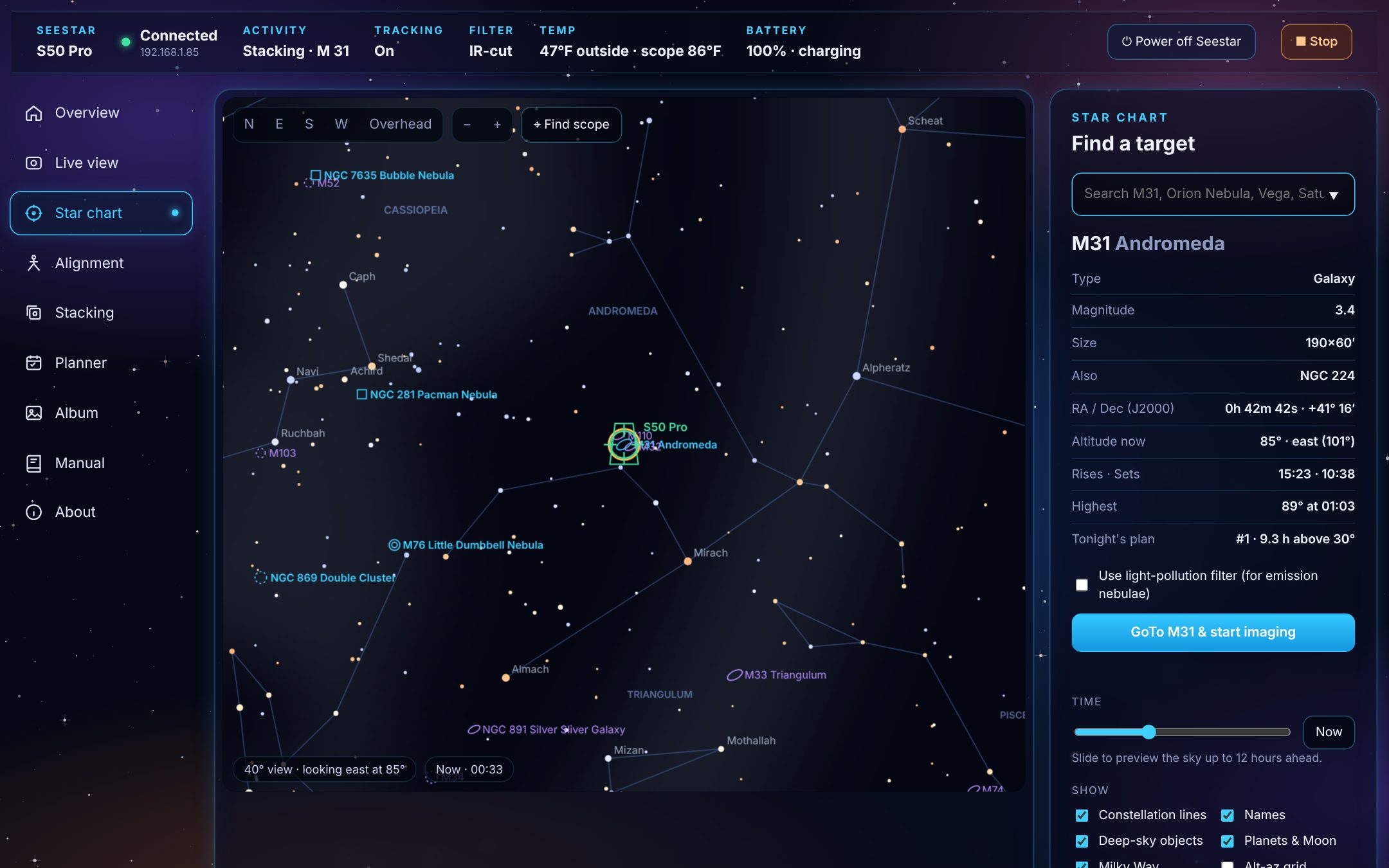1389x868 pixels.
Task: Click the Planner calendar icon
Action: (33, 363)
